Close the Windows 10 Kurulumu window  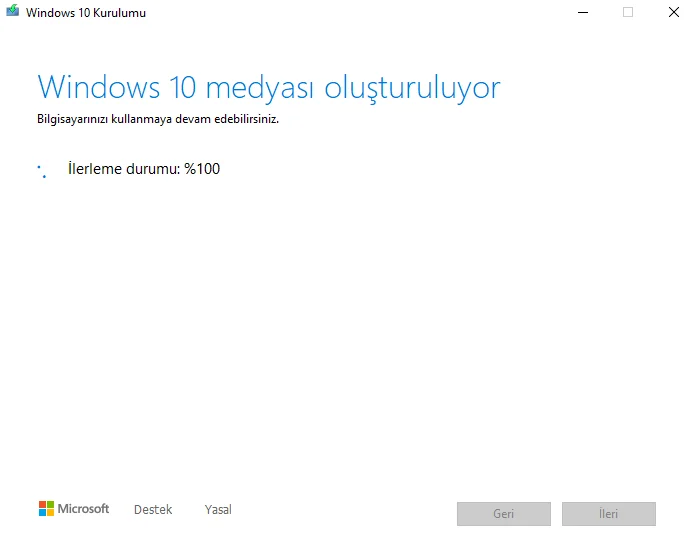674,12
